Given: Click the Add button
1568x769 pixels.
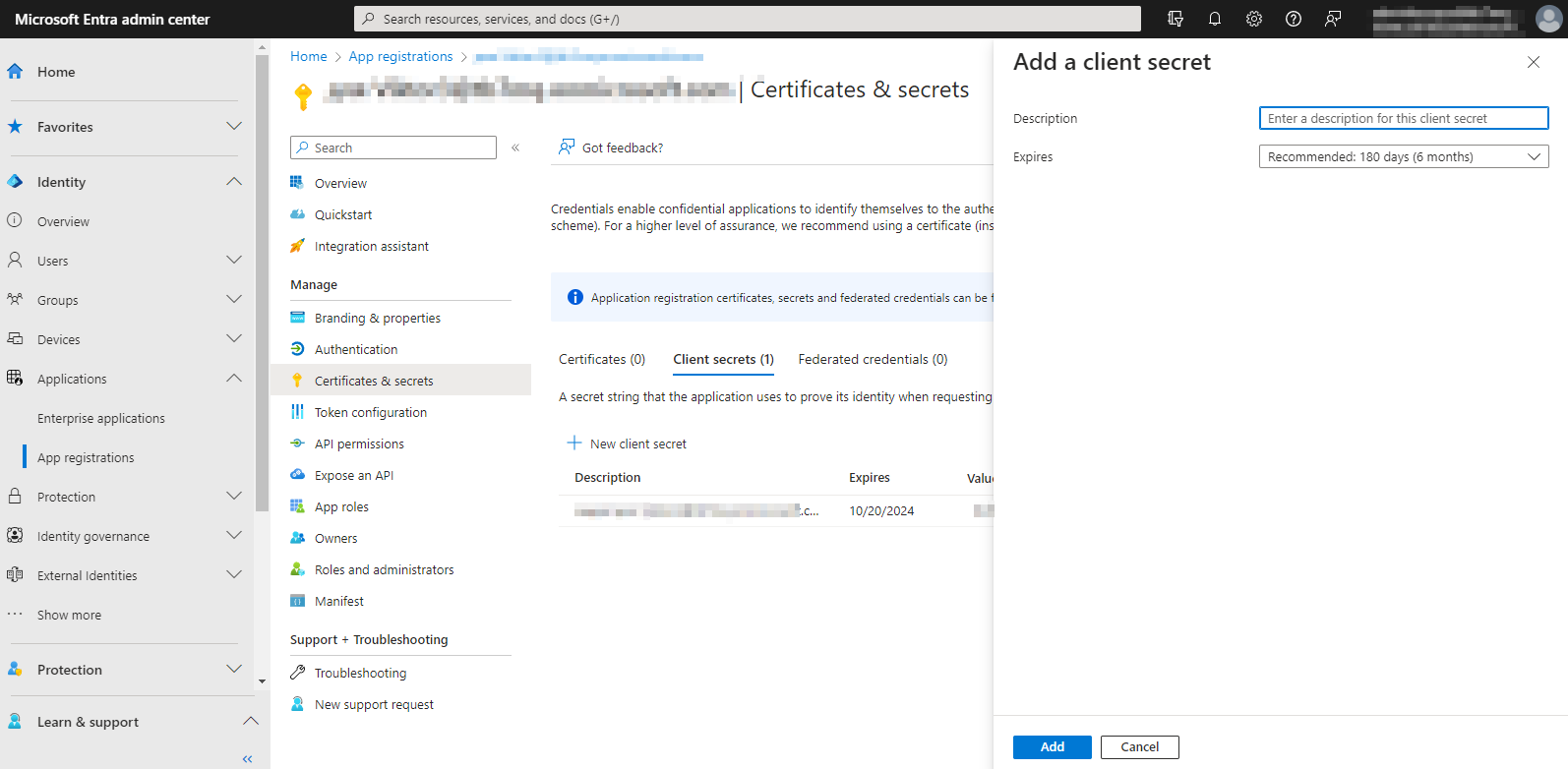Looking at the screenshot, I should pyautogui.click(x=1053, y=747).
